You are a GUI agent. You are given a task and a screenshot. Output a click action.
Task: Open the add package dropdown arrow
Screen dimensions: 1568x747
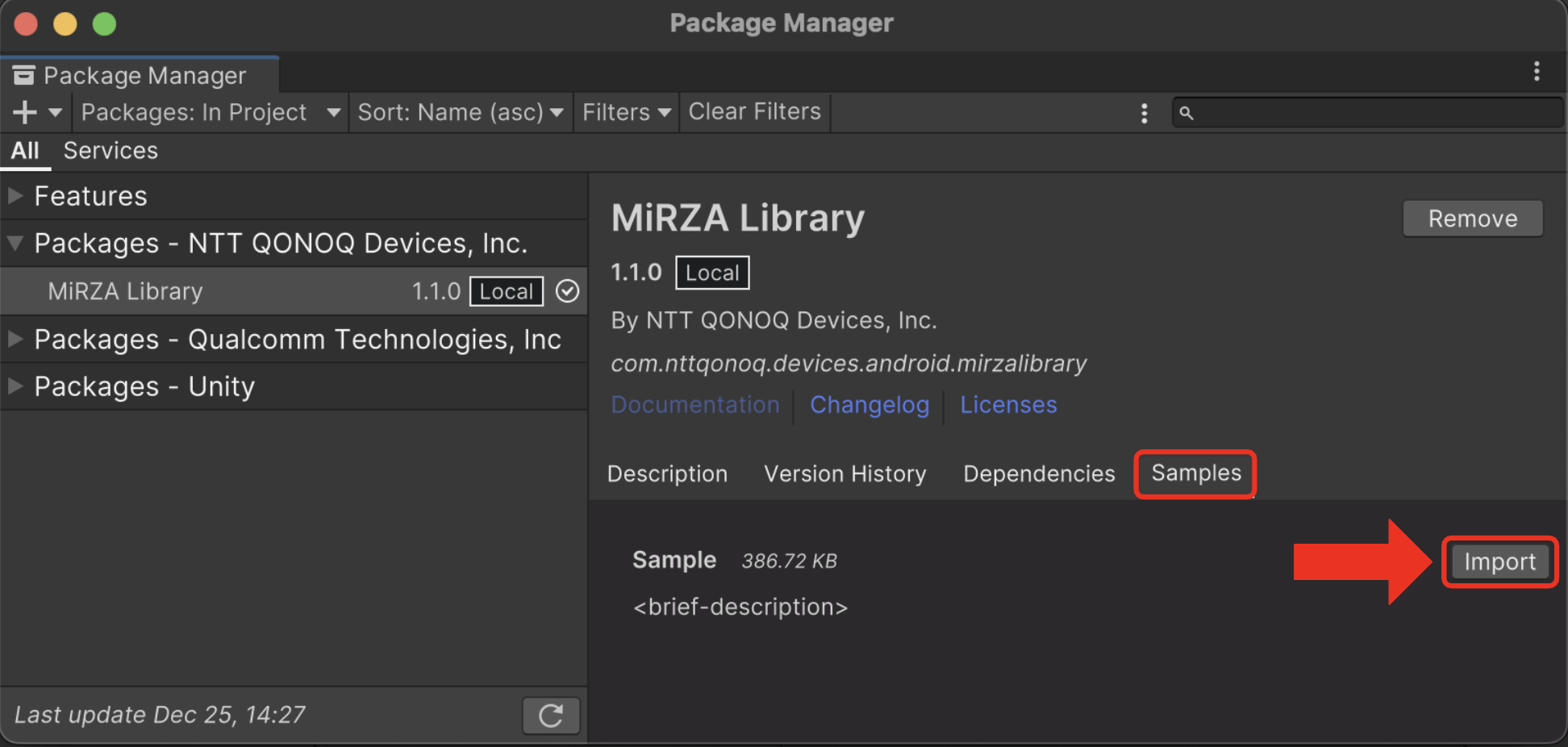point(55,112)
